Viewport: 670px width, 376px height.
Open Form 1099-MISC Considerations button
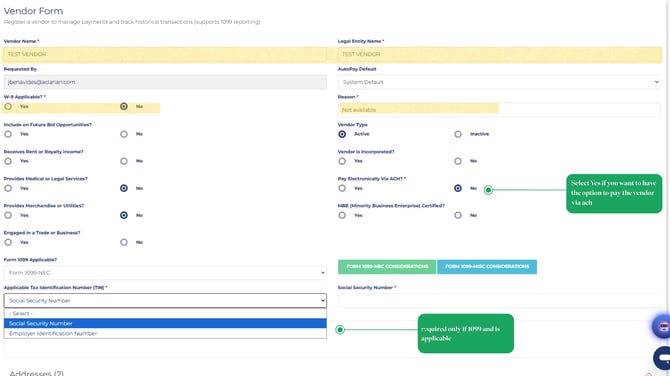pos(487,267)
